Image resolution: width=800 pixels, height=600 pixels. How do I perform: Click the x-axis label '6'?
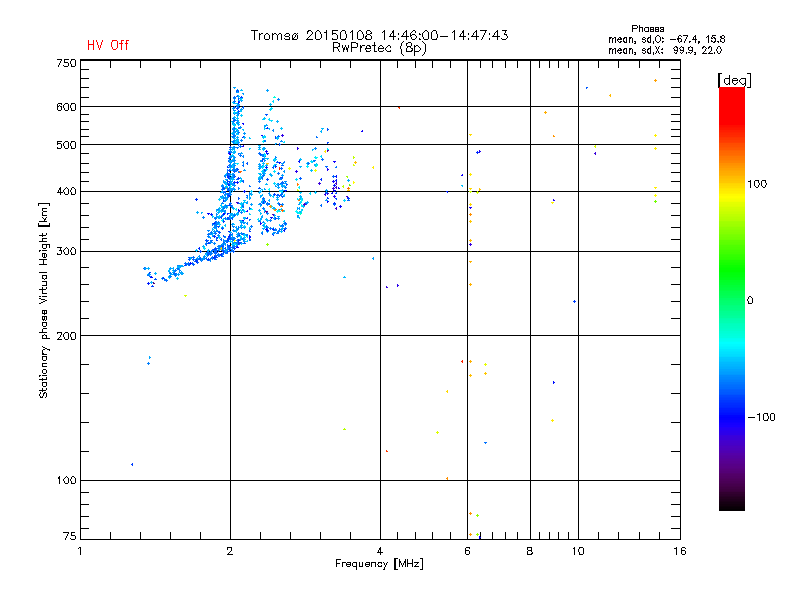(468, 551)
